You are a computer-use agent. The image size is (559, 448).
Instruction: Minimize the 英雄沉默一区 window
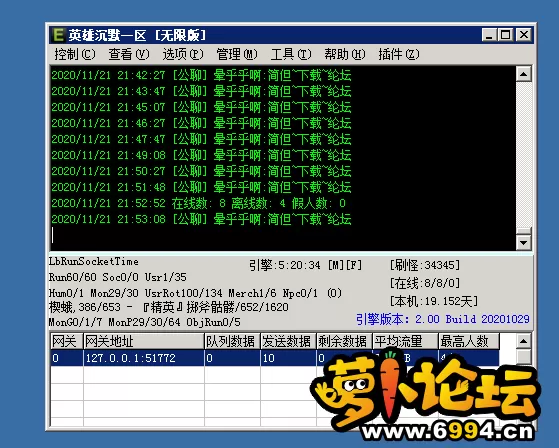coord(489,35)
